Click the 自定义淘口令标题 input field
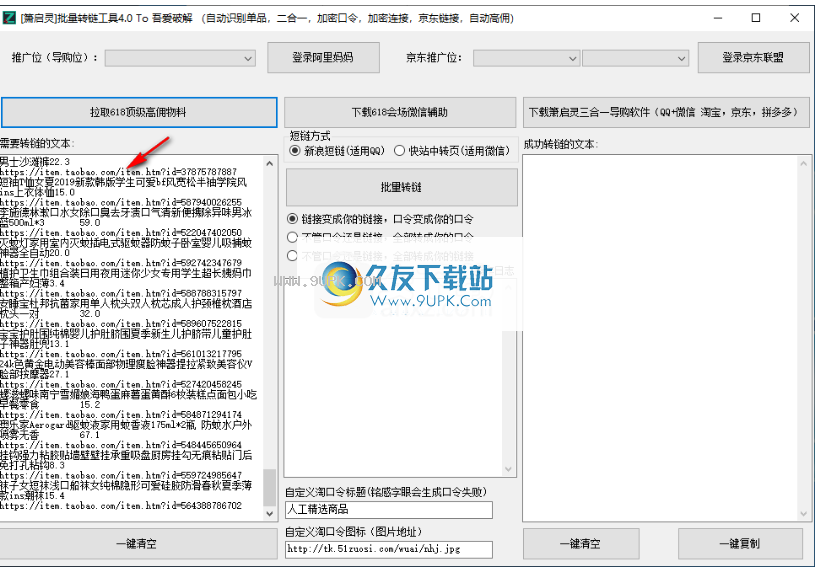The height and width of the screenshot is (568, 821). point(389,509)
